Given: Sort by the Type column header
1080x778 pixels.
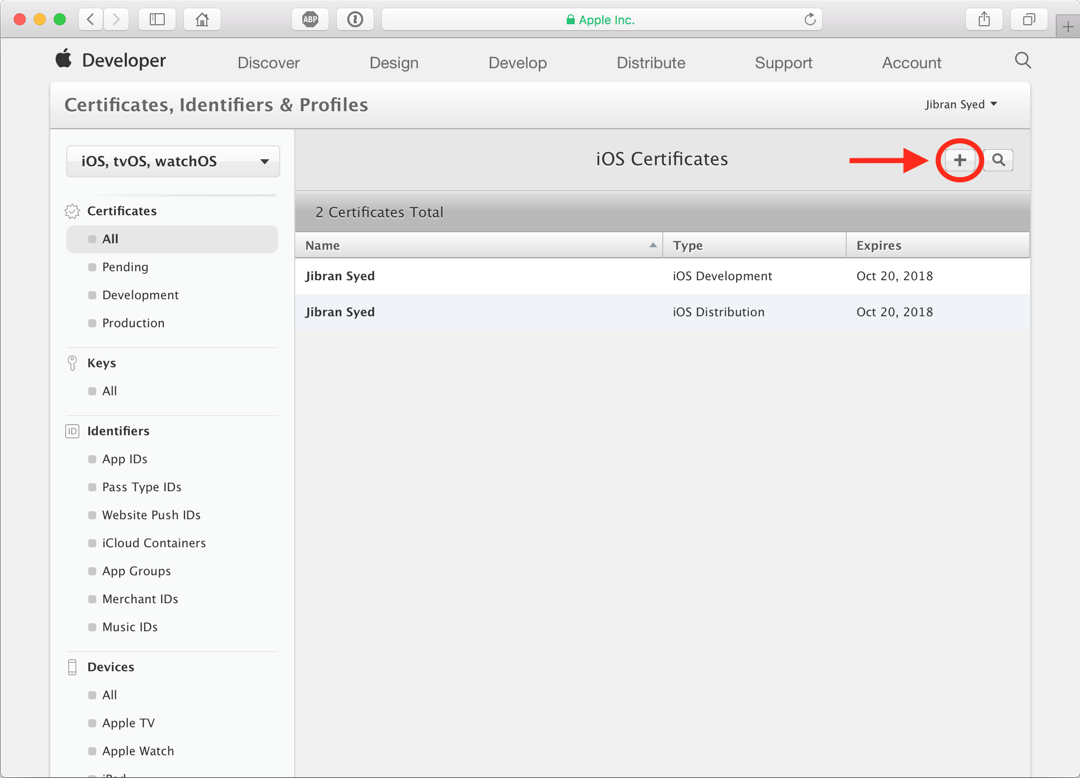Looking at the screenshot, I should click(x=754, y=245).
